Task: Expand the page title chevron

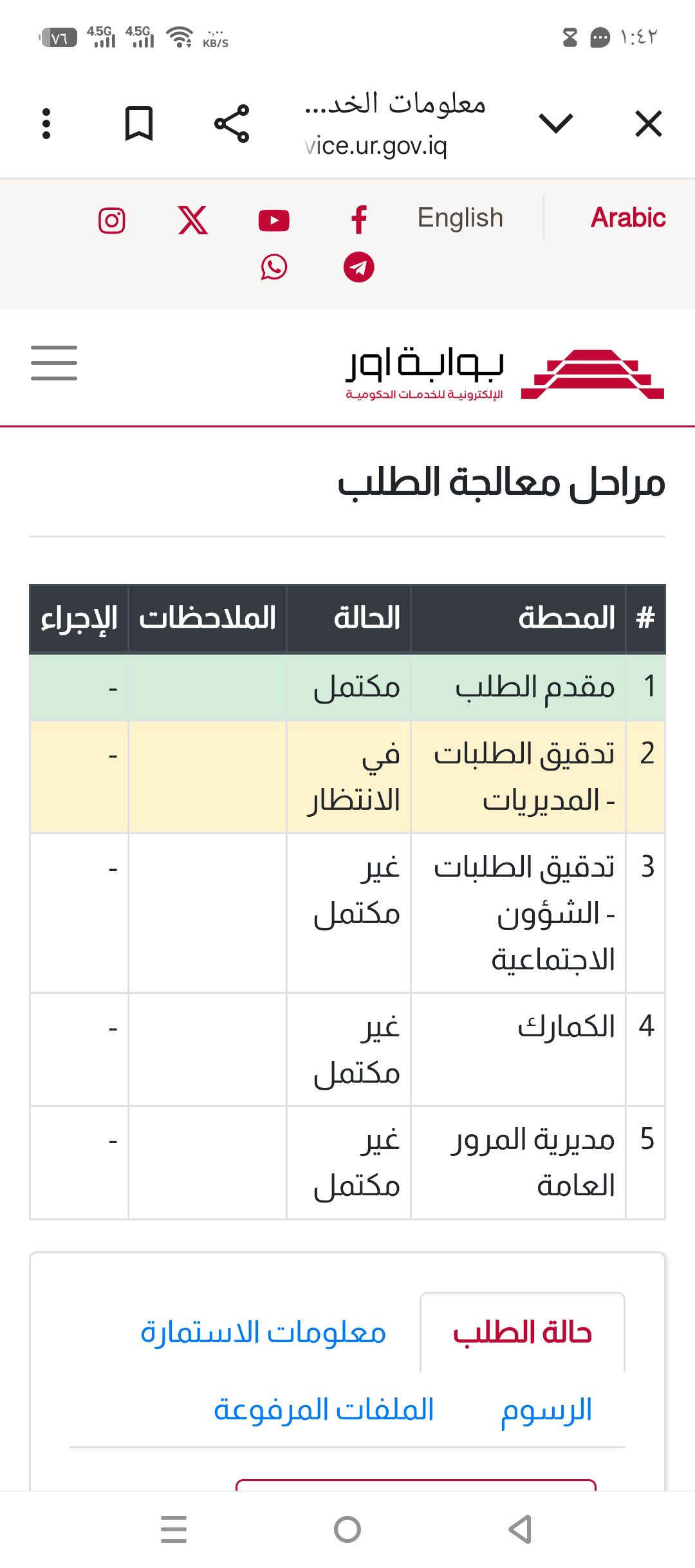Action: pyautogui.click(x=556, y=124)
